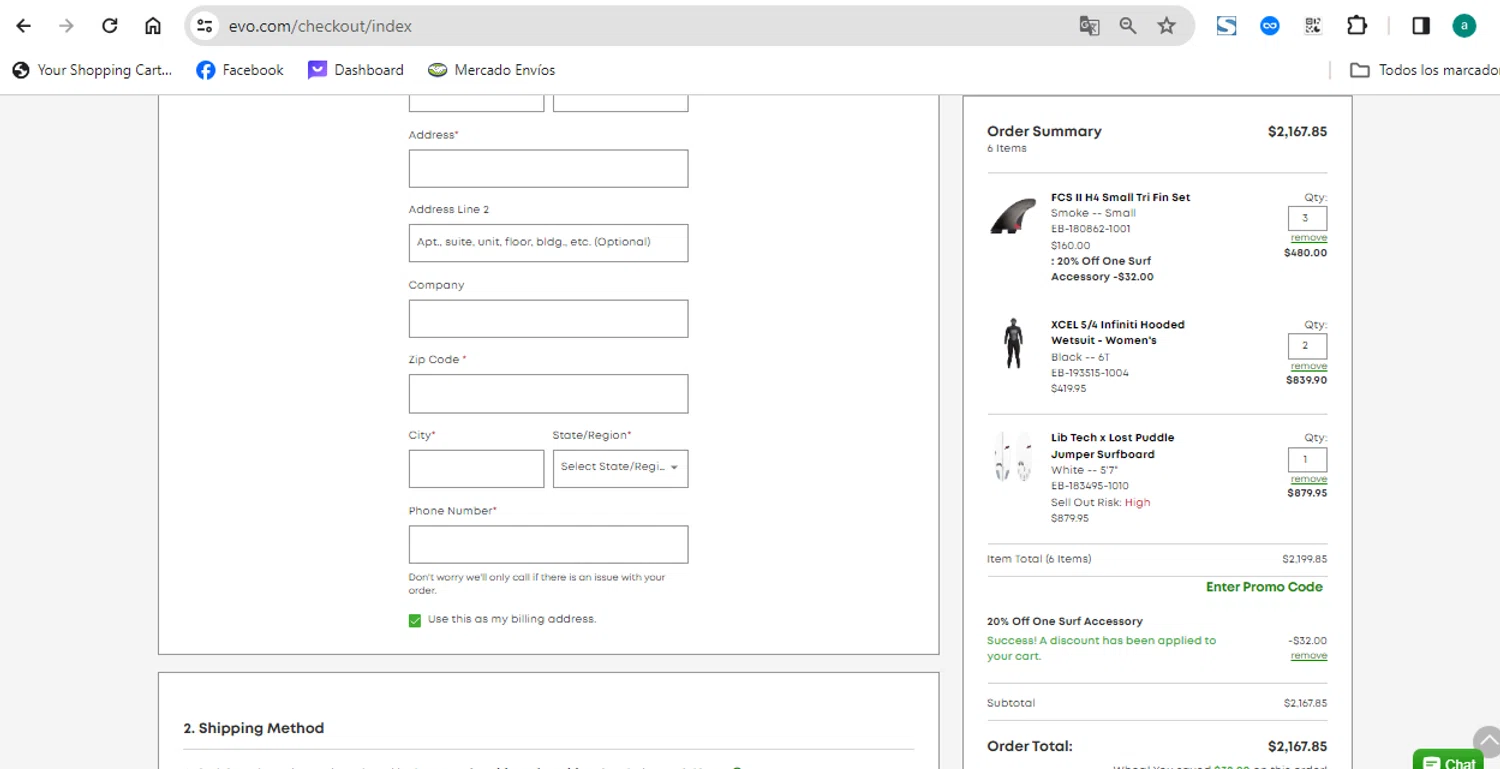This screenshot has width=1500, height=769.
Task: Bookmark this page with the star
Action: point(1166,26)
